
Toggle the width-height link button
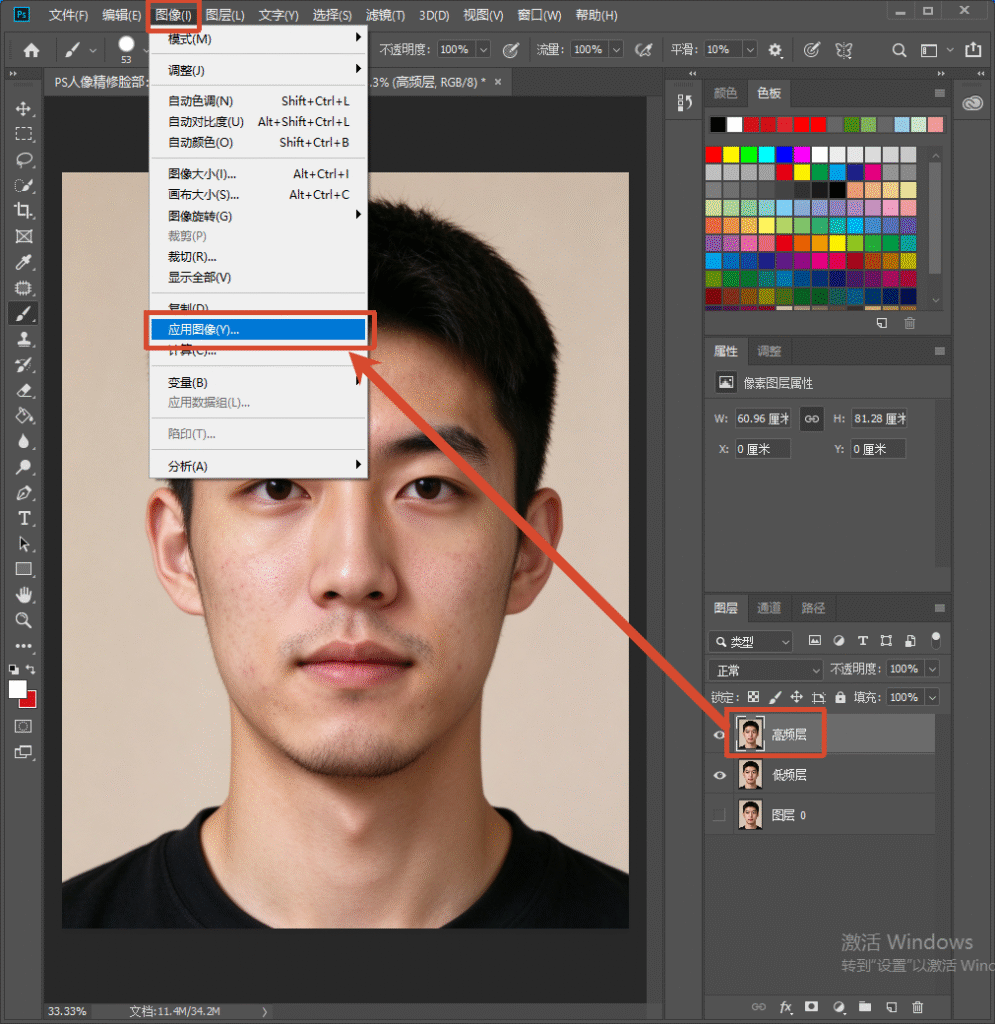[812, 419]
